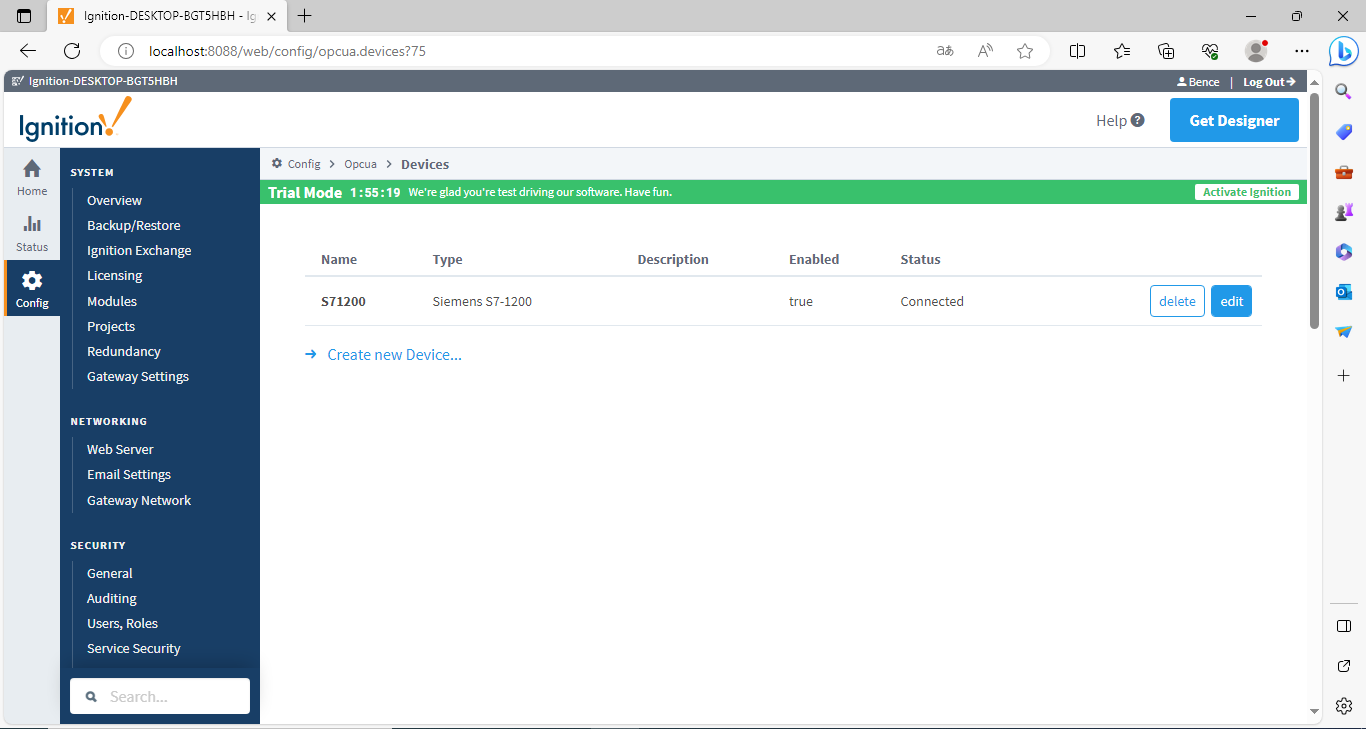Click Log Out link
The image size is (1366, 729).
(x=1269, y=82)
